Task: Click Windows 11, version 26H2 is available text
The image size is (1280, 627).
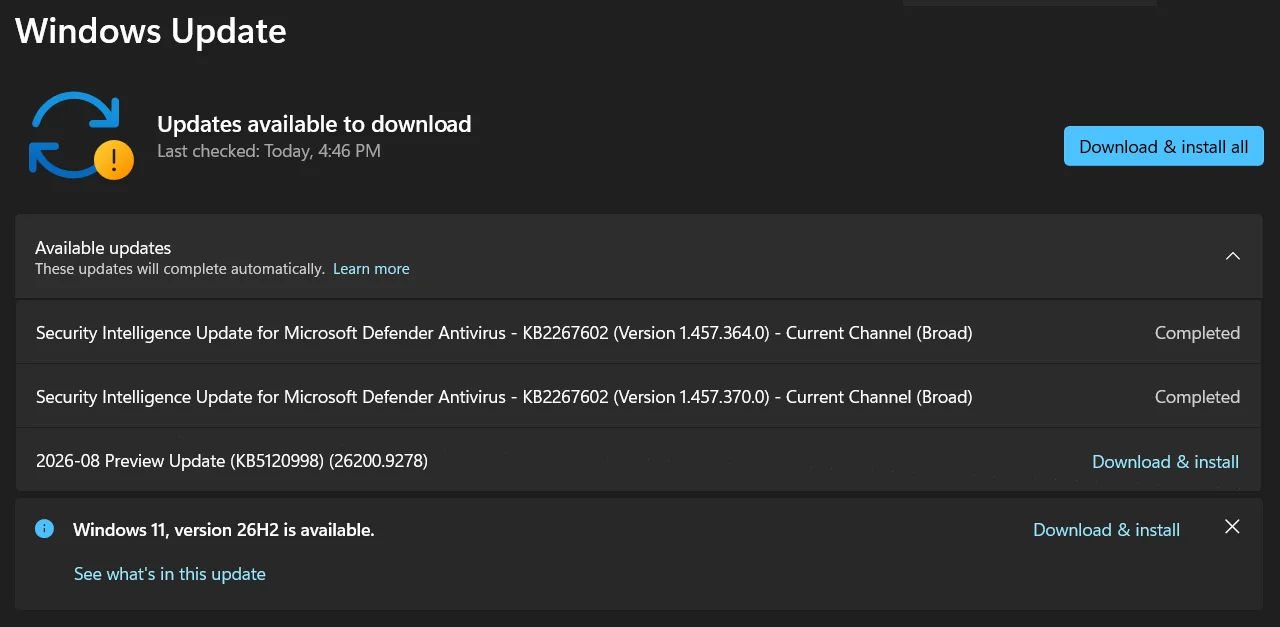Action: tap(224, 530)
